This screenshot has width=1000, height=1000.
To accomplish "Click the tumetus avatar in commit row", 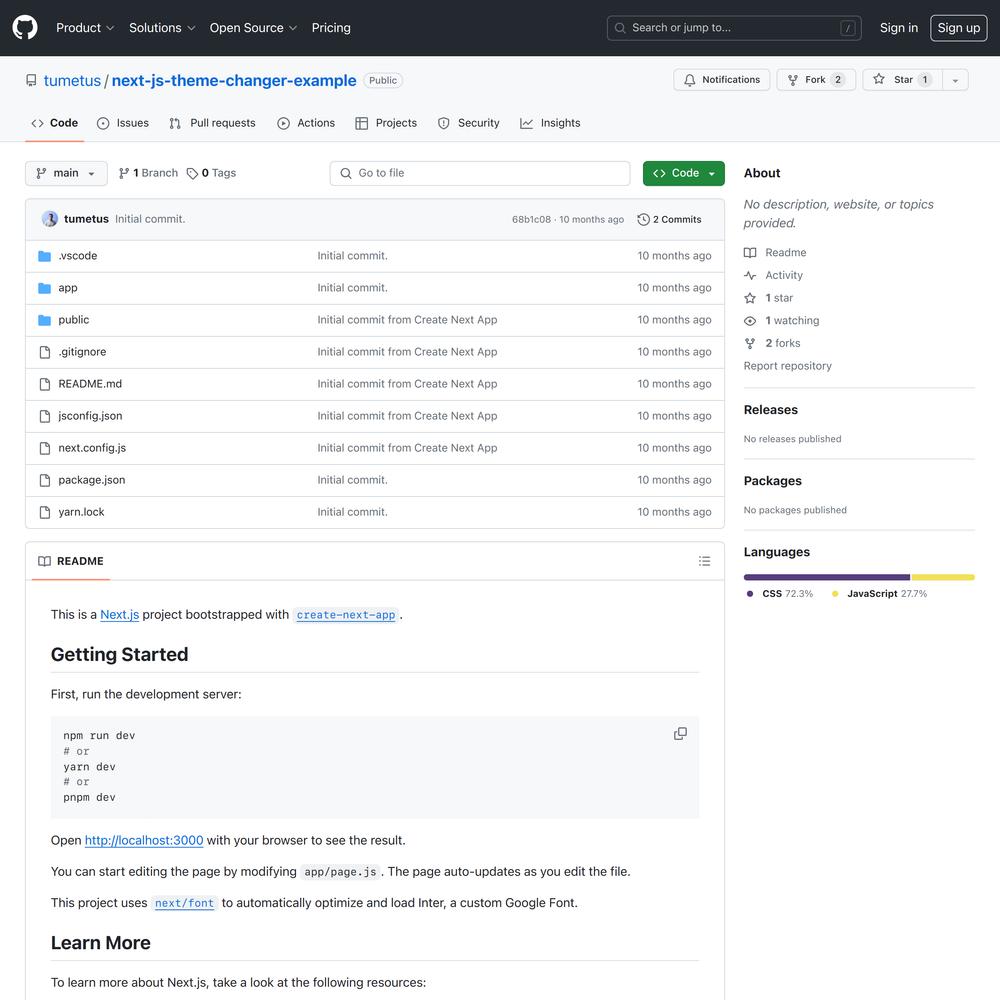I will [50, 219].
